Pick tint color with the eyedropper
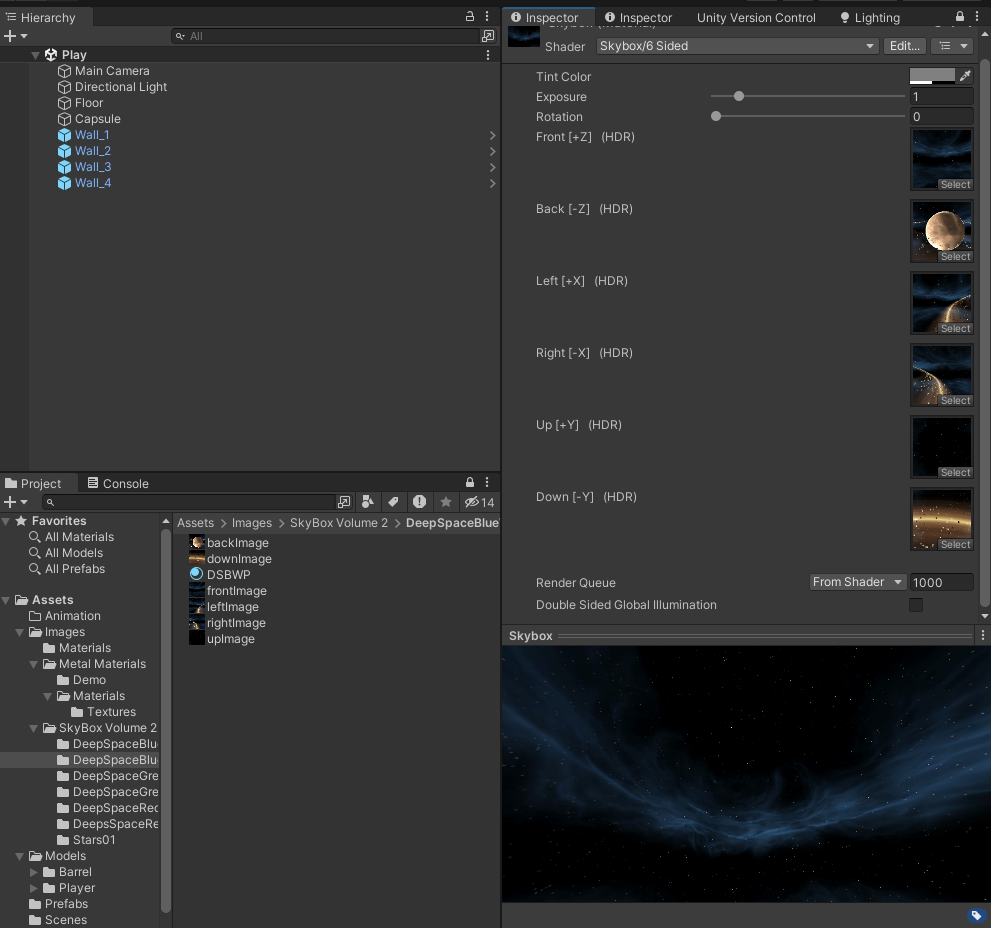Screen dimensions: 991x928 tap(965, 76)
